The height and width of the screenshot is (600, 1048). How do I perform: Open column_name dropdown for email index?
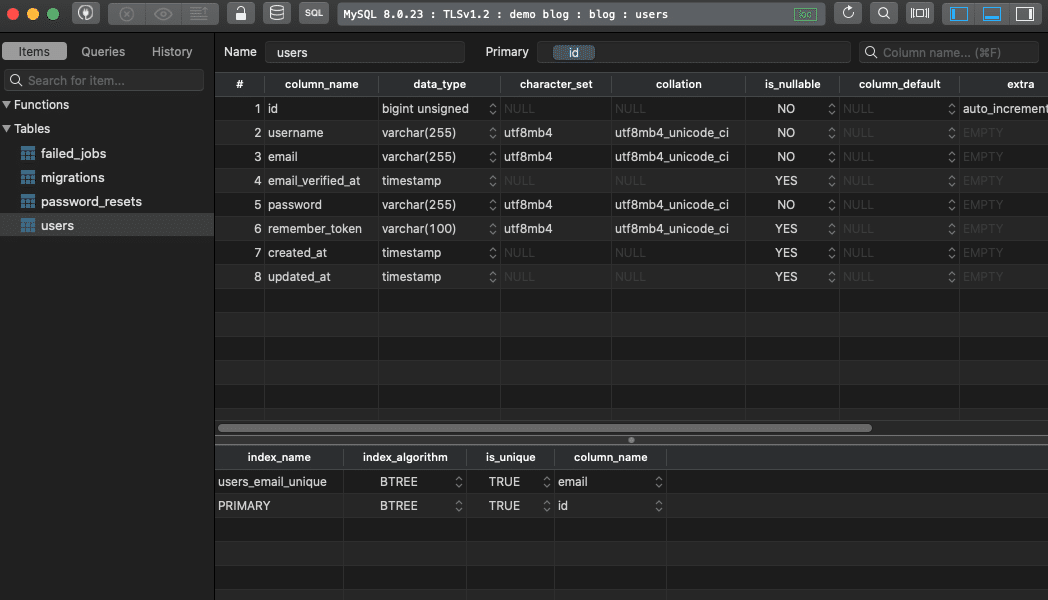(658, 482)
